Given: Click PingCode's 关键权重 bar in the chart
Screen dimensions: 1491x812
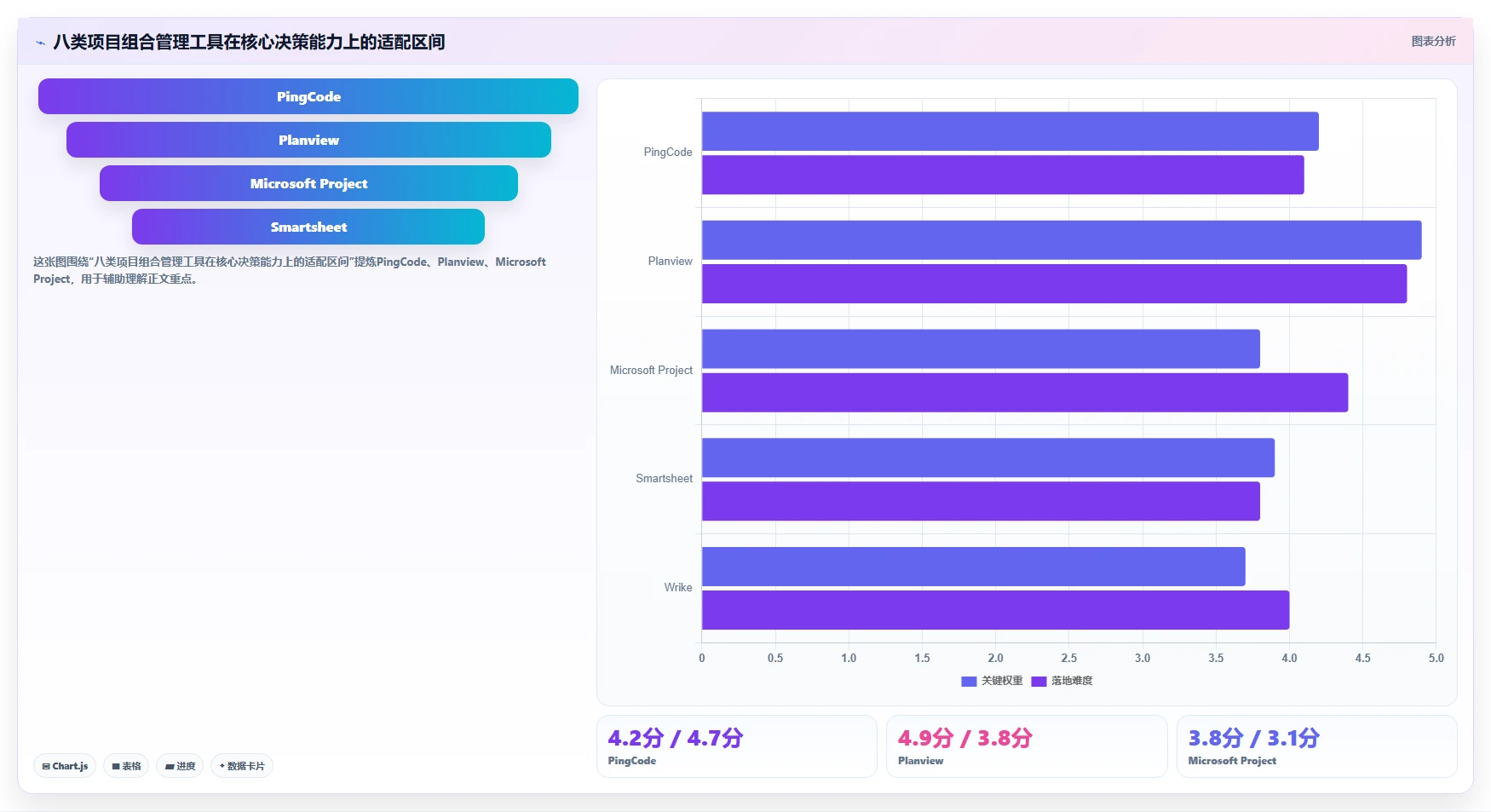Looking at the screenshot, I should point(1010,131).
